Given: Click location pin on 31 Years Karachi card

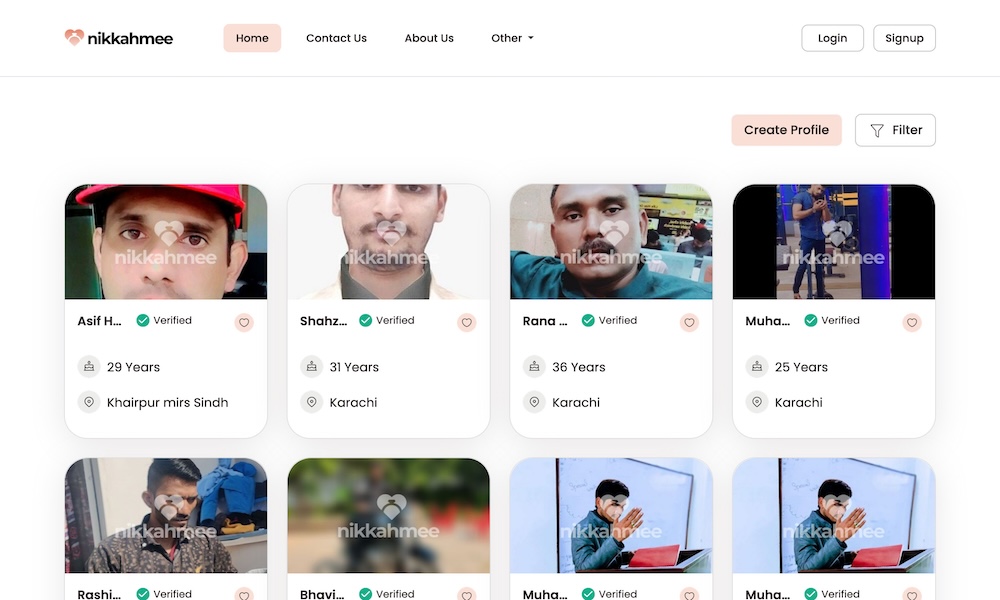Looking at the screenshot, I should [x=312, y=402].
